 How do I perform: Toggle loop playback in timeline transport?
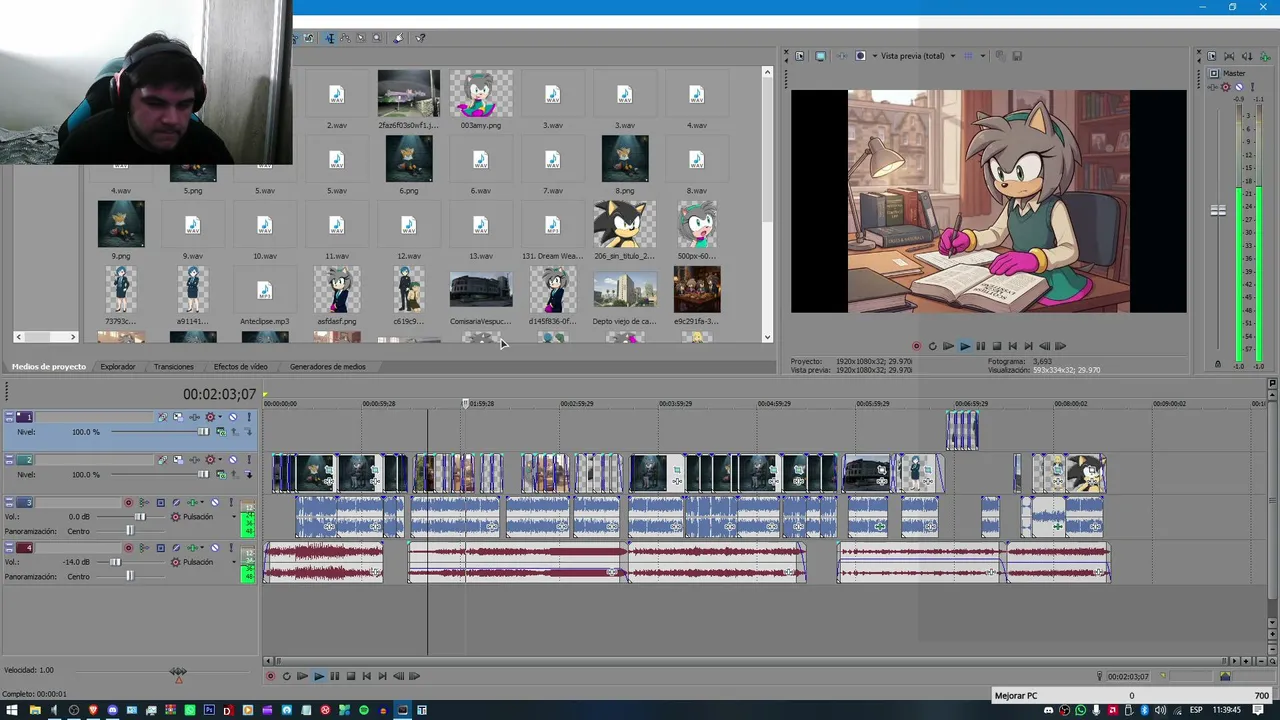click(x=286, y=676)
